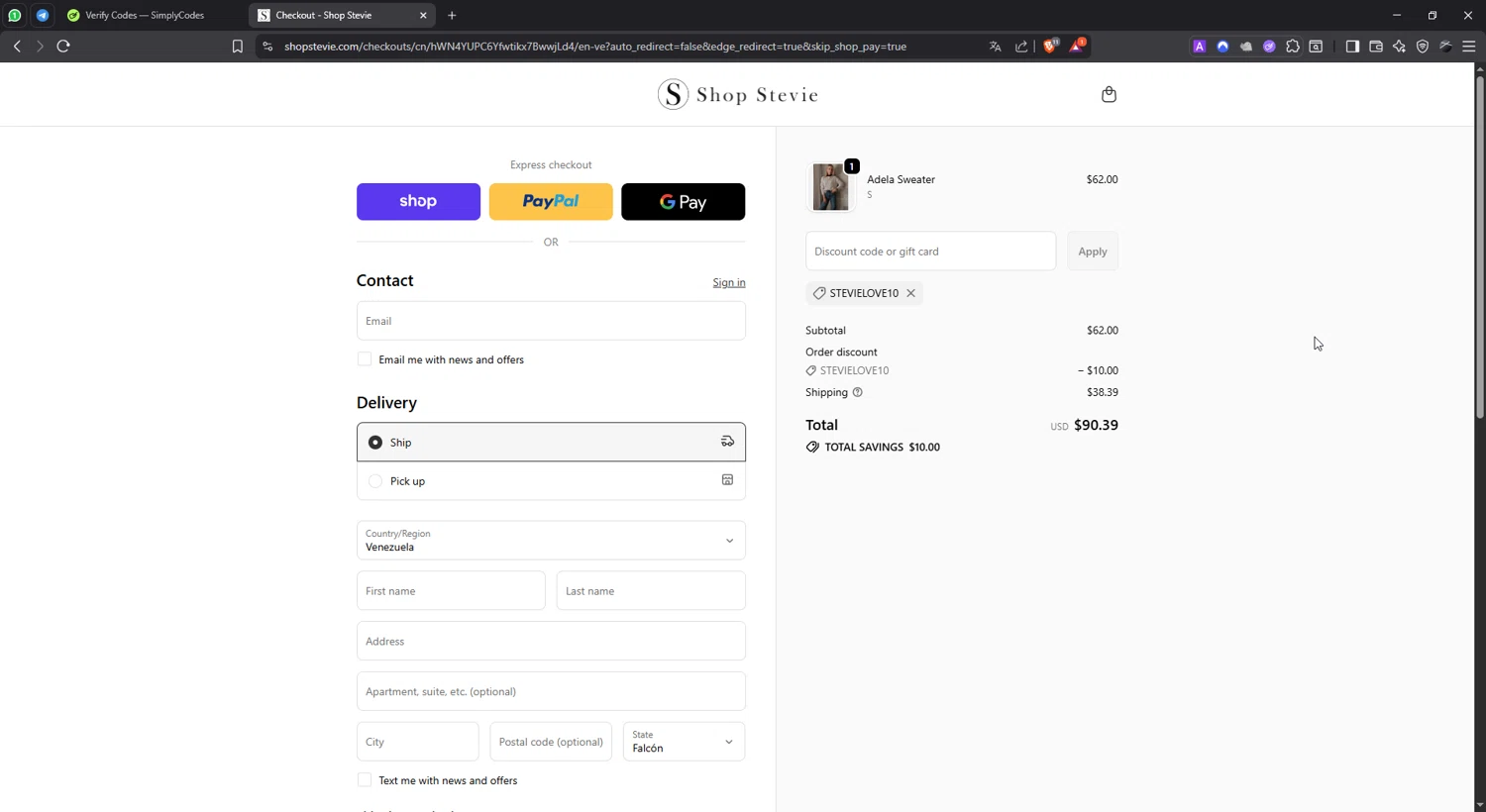Viewport: 1486px width, 812px height.
Task: Click the store icon in the Pick up row
Action: coord(727,480)
